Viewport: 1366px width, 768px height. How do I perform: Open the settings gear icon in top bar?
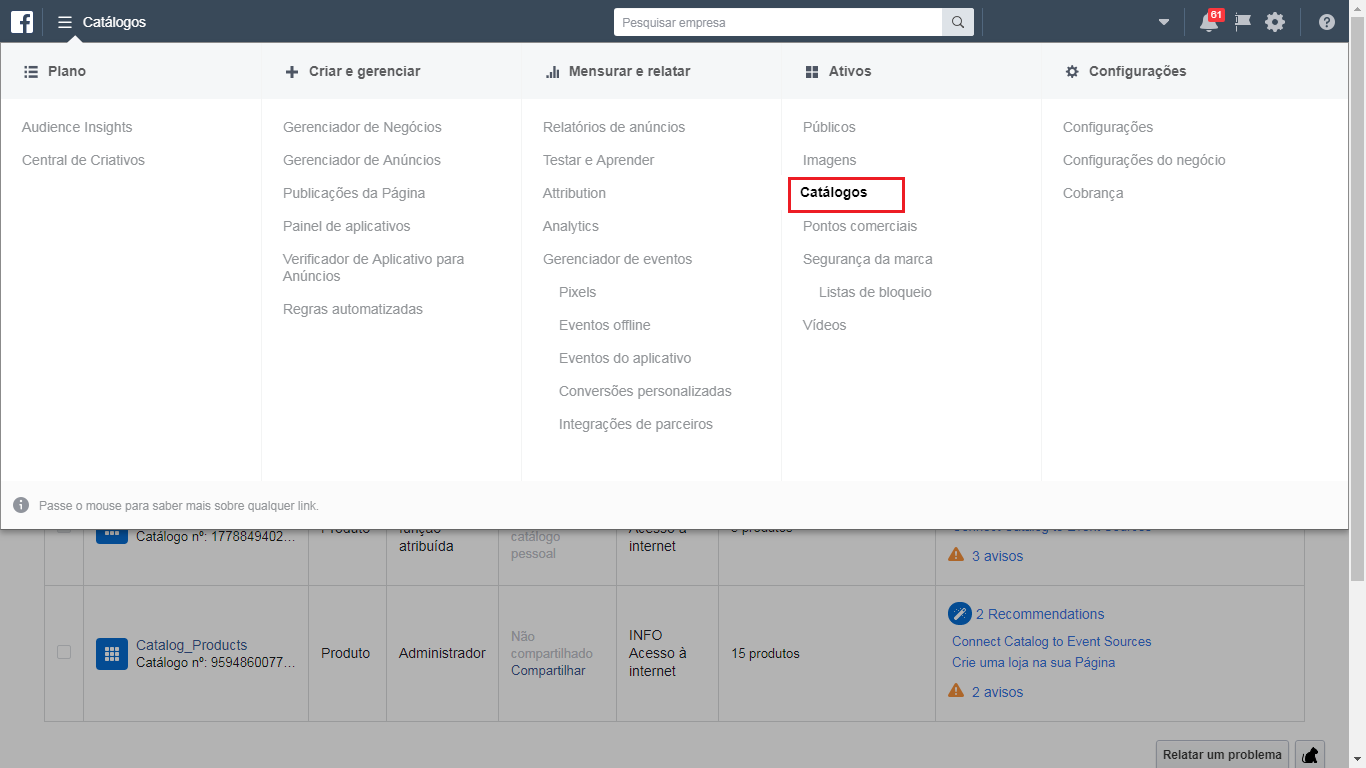click(x=1275, y=22)
